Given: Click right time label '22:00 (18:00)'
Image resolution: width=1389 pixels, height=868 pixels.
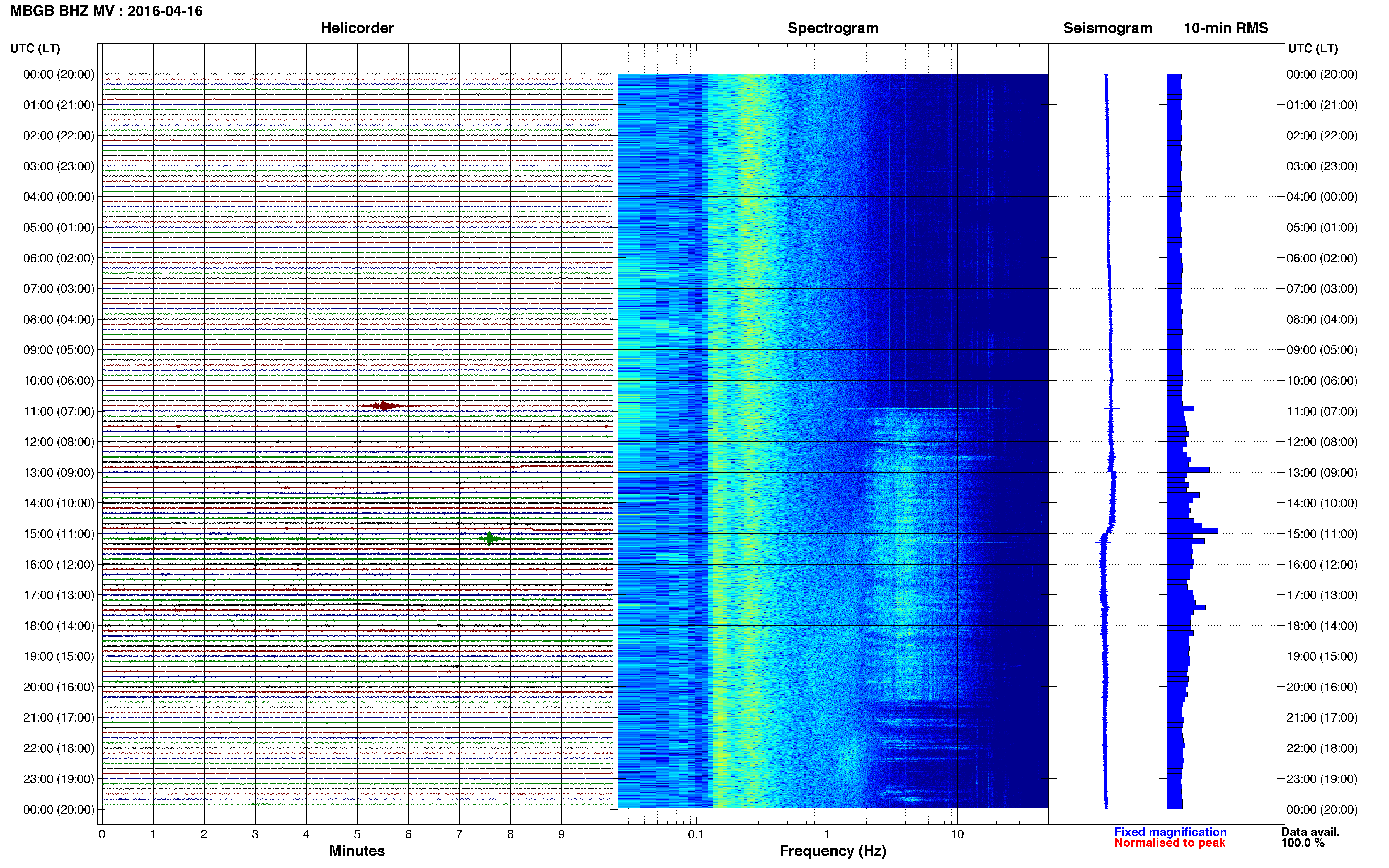Looking at the screenshot, I should click(1322, 748).
